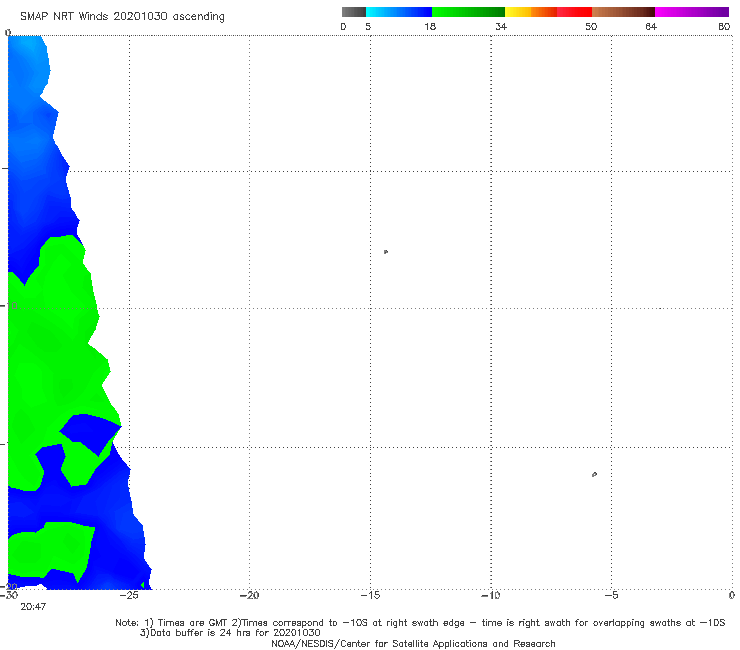Click the '64' label under the color bar
The height and width of the screenshot is (650, 740).
pos(651,26)
